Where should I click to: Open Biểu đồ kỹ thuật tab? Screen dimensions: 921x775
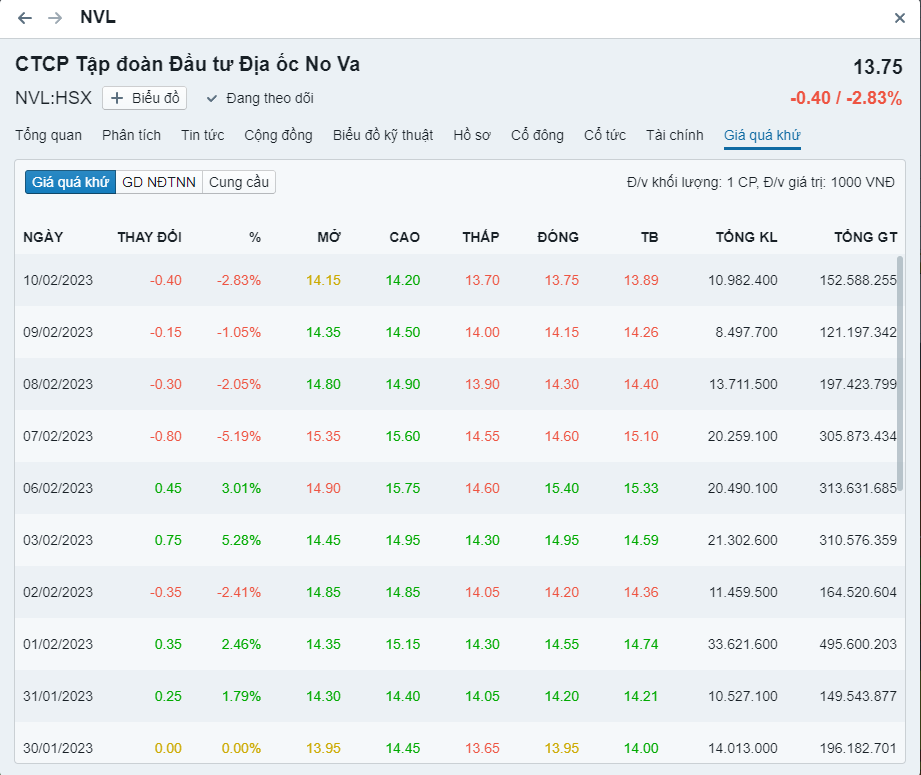pyautogui.click(x=383, y=135)
